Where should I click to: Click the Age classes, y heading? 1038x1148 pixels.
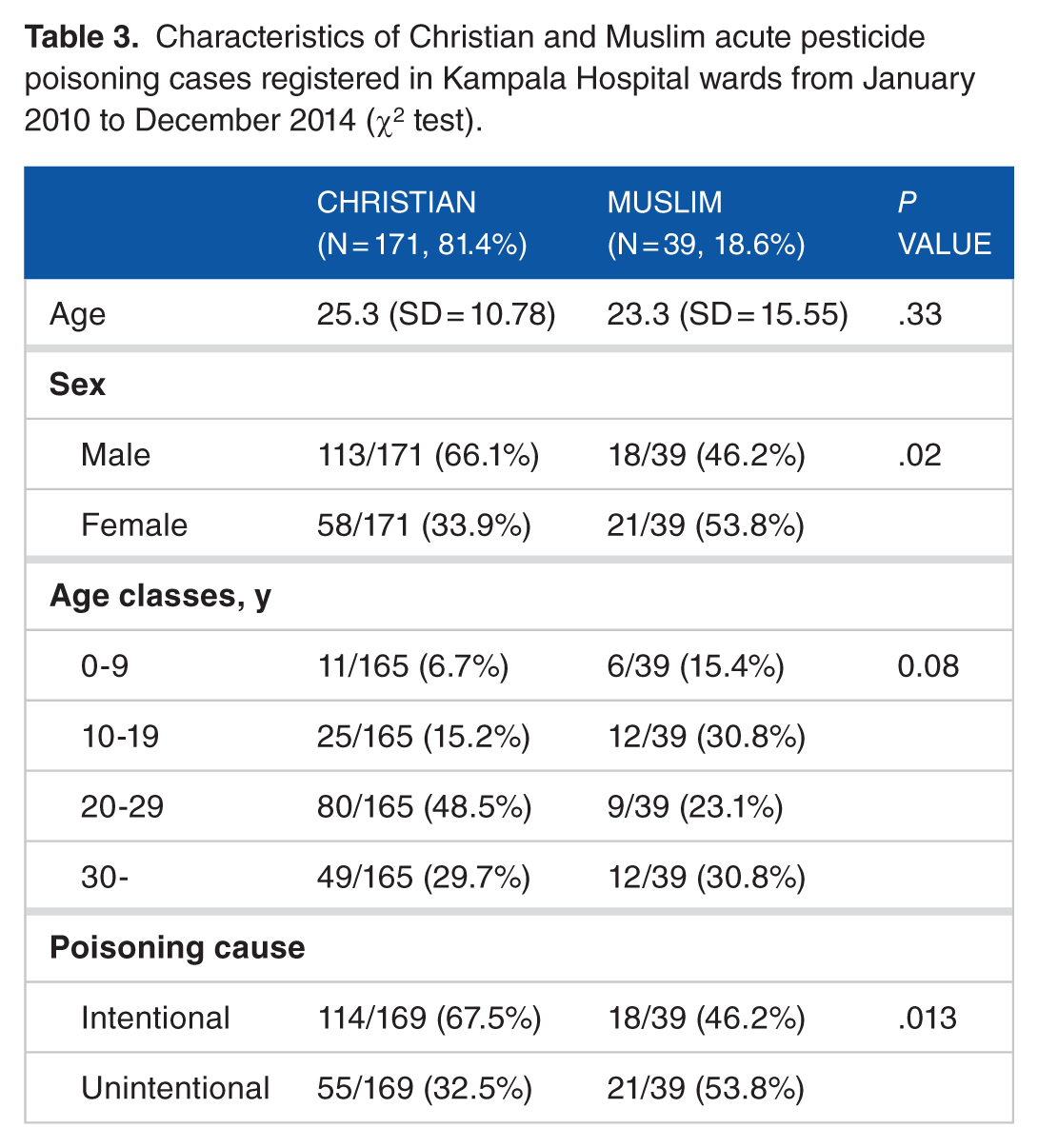(160, 596)
